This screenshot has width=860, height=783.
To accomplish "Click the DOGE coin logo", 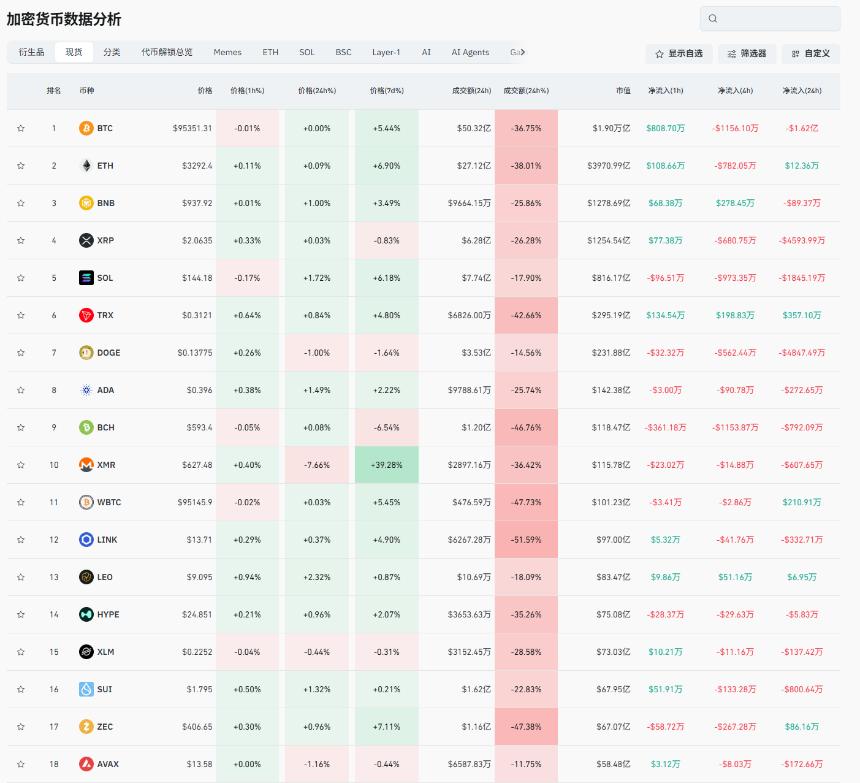I will click(86, 353).
